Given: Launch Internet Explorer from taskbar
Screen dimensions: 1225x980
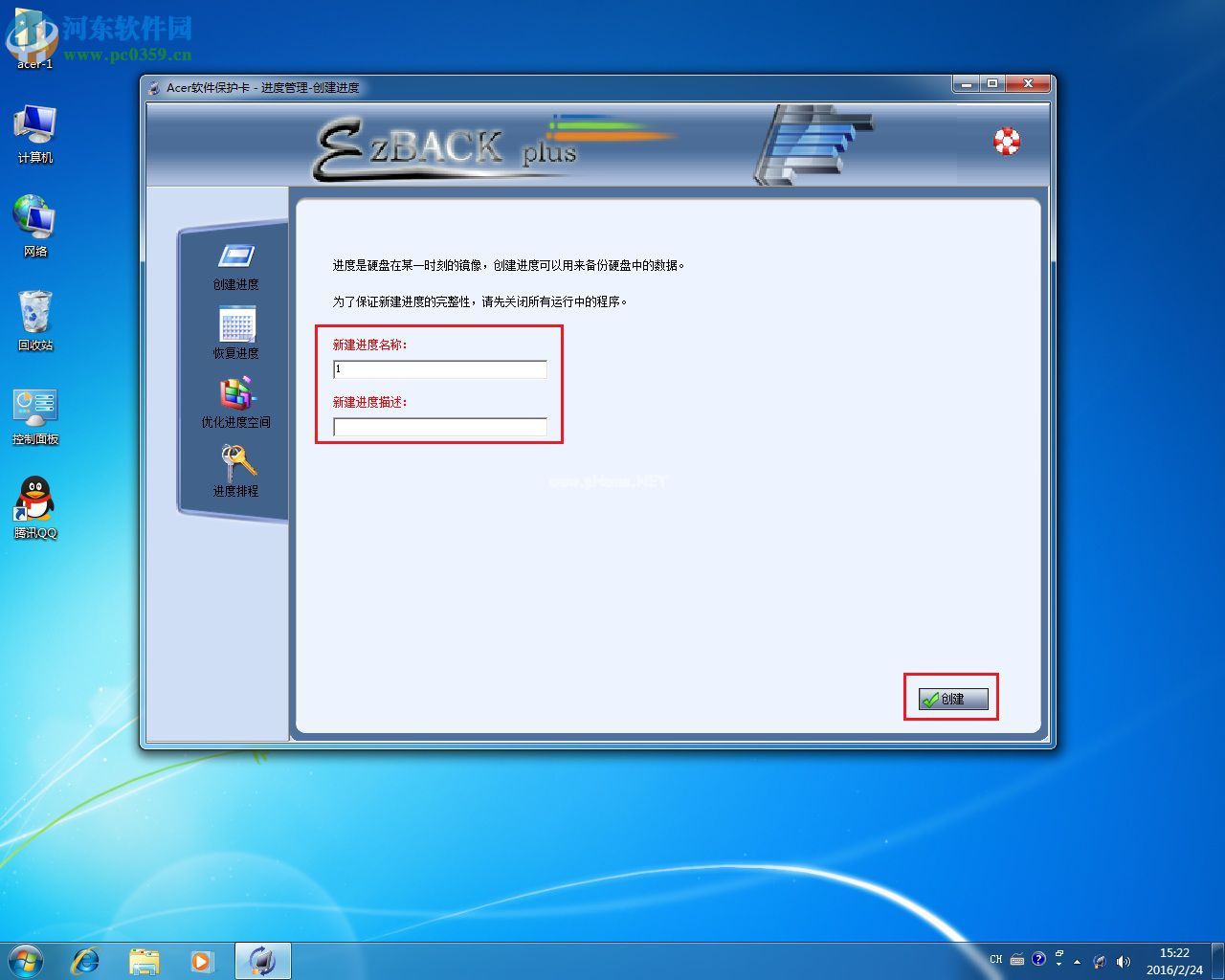Looking at the screenshot, I should (86, 961).
